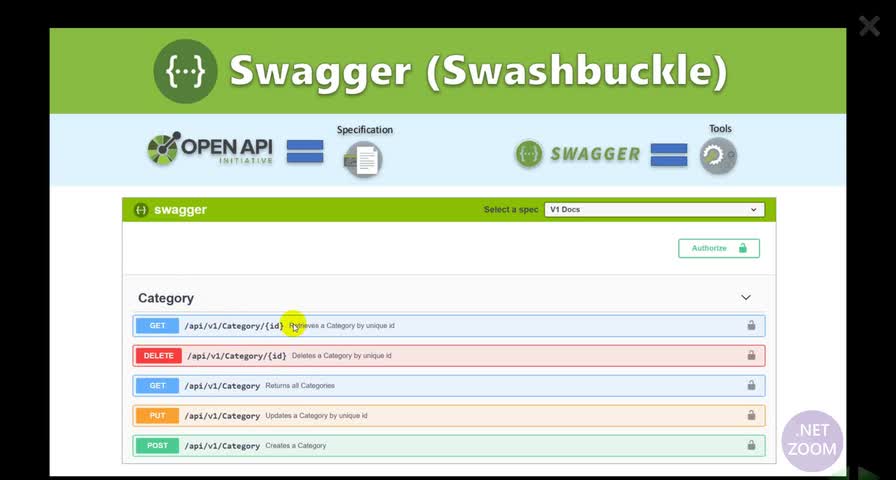Expand DELETE /api/v1/Category/{id} endpoint
Screen dimensions: 896x480
(449, 355)
